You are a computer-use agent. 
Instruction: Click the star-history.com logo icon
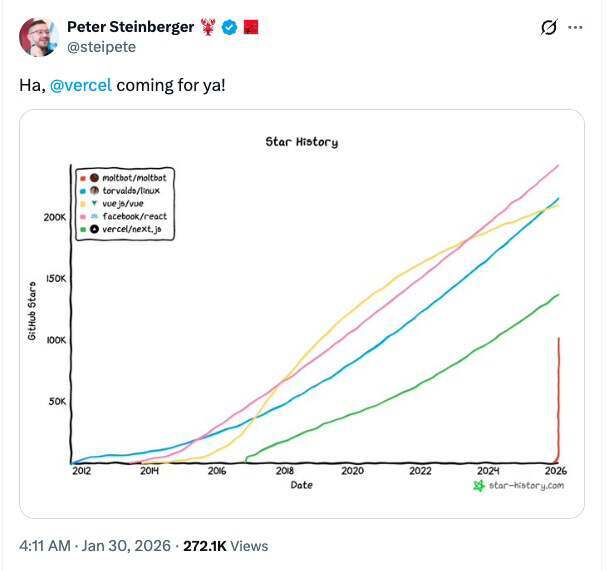coord(480,485)
